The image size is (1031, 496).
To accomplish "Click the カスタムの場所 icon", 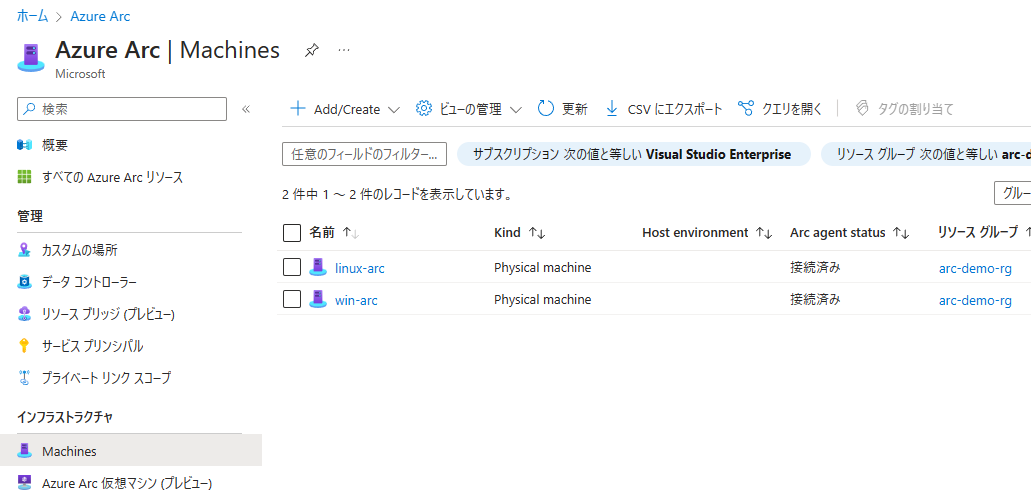I will click(x=24, y=250).
